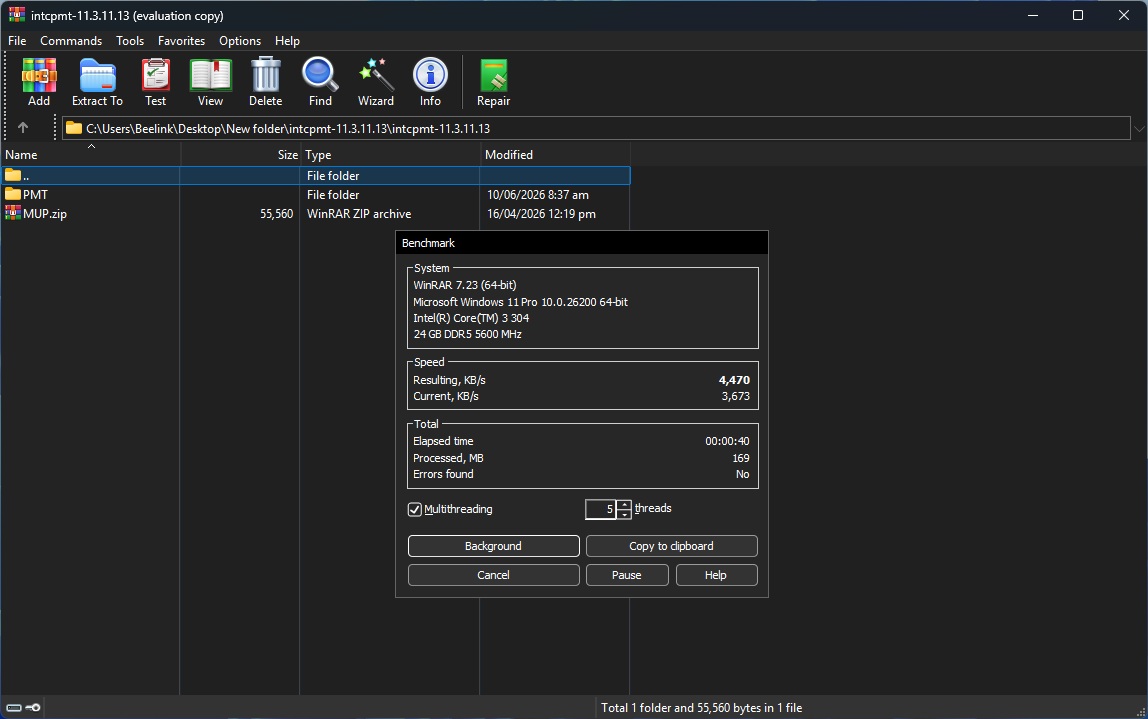Click Copy to clipboard button

tap(671, 546)
